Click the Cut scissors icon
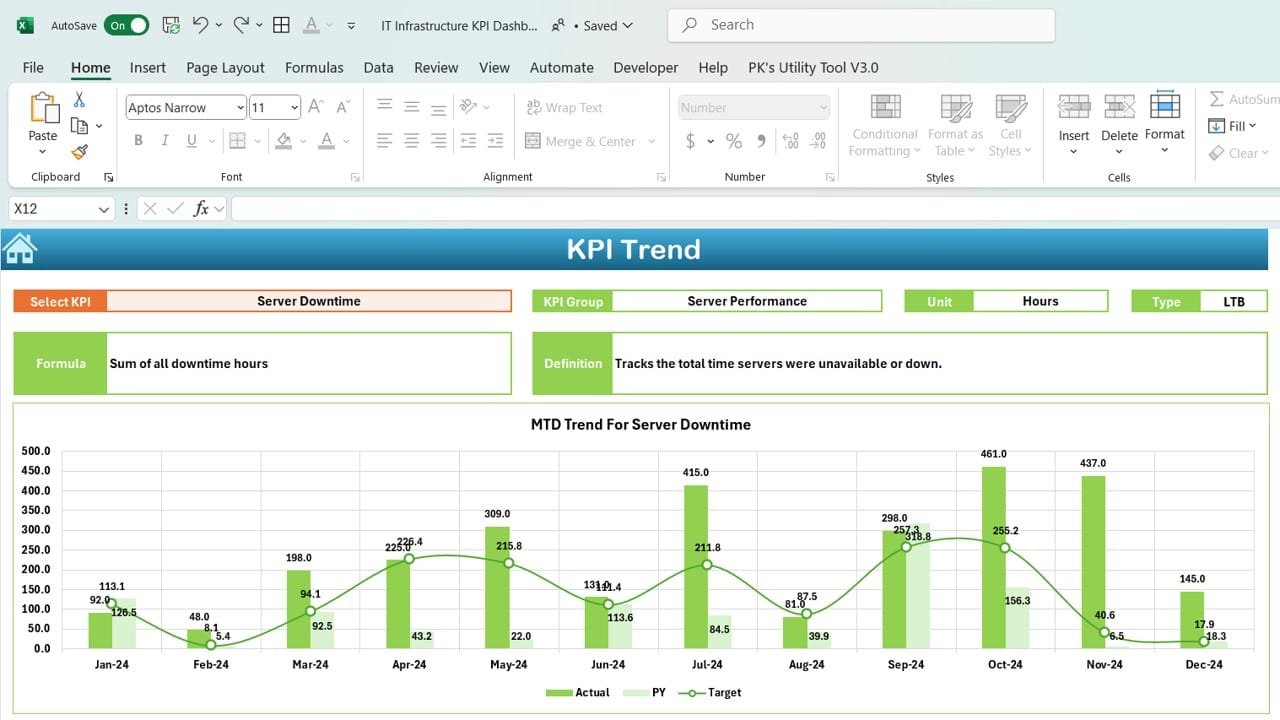This screenshot has height=720, width=1280. pos(79,100)
